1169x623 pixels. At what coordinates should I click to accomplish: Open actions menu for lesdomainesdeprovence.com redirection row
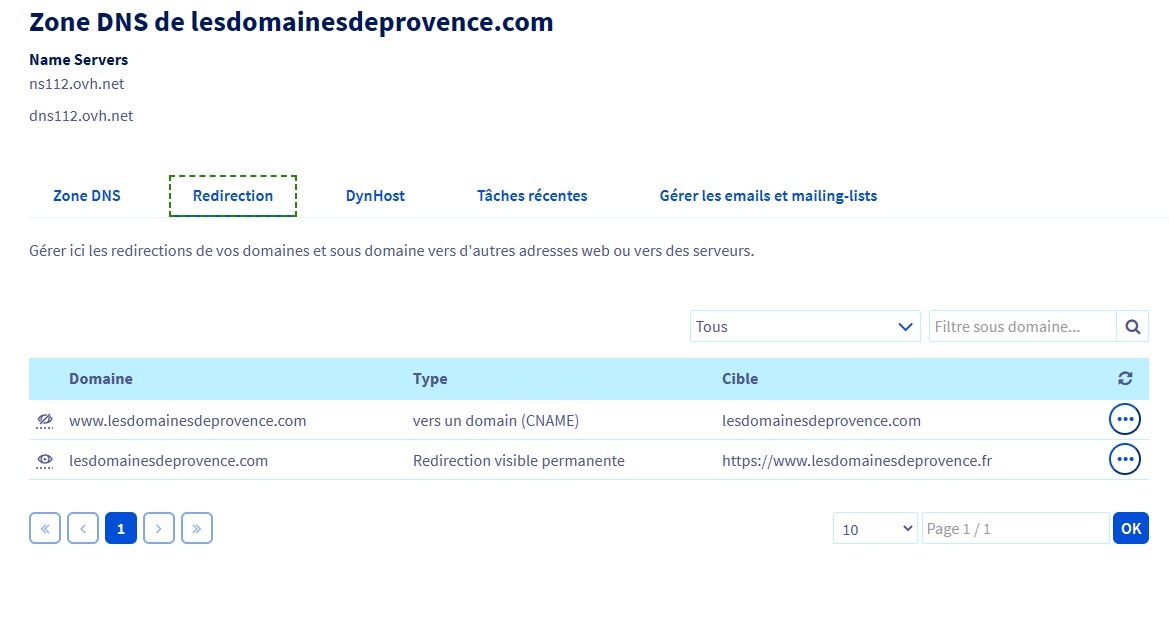(1125, 459)
